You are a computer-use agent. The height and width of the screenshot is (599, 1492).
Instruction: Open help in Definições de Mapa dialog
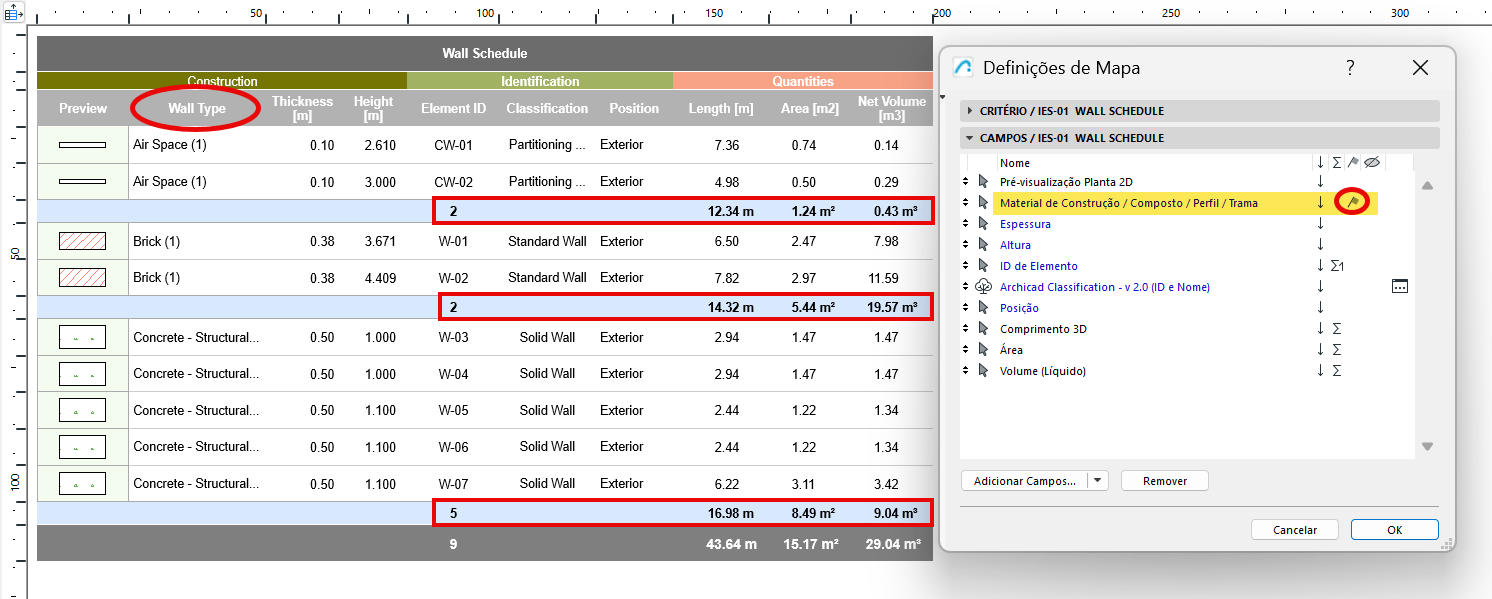tap(1350, 68)
